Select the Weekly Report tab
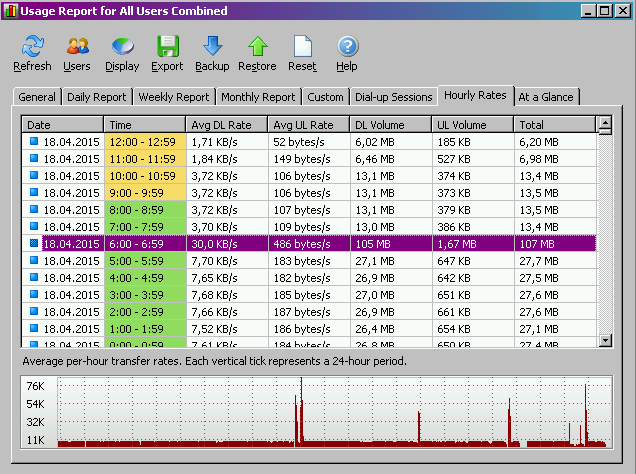 pyautogui.click(x=174, y=97)
